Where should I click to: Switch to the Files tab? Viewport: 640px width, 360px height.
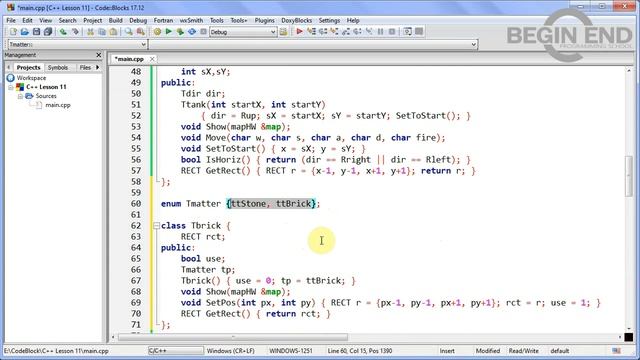pos(85,67)
